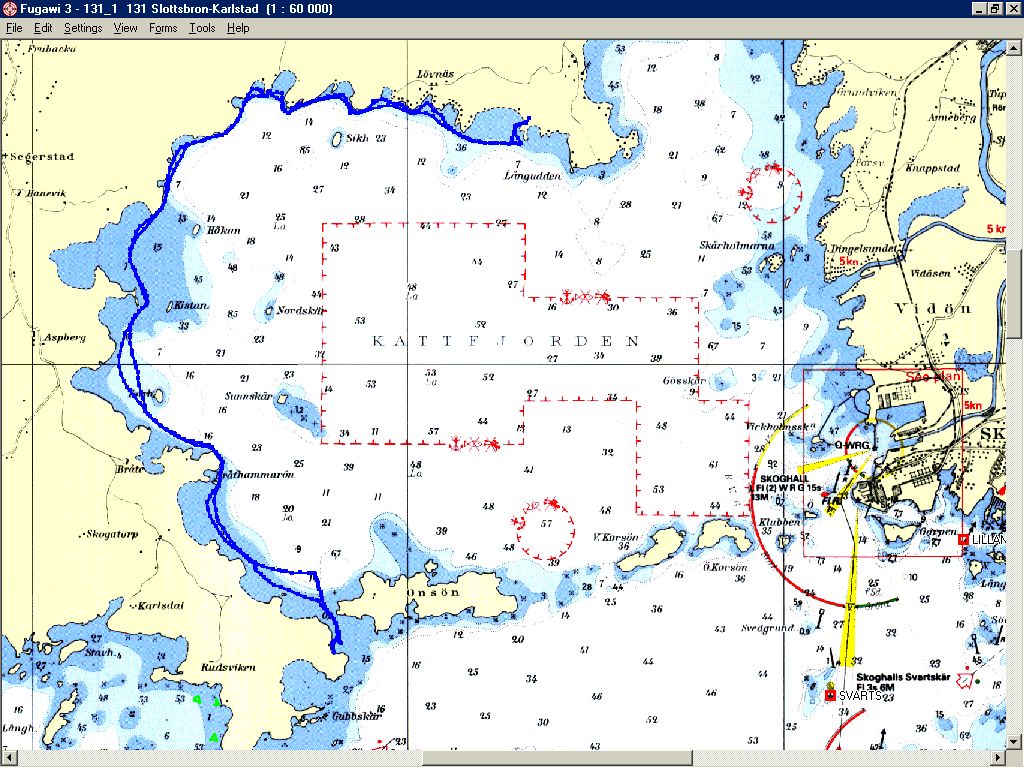
Task: Click the Hökan label
Action: [223, 231]
